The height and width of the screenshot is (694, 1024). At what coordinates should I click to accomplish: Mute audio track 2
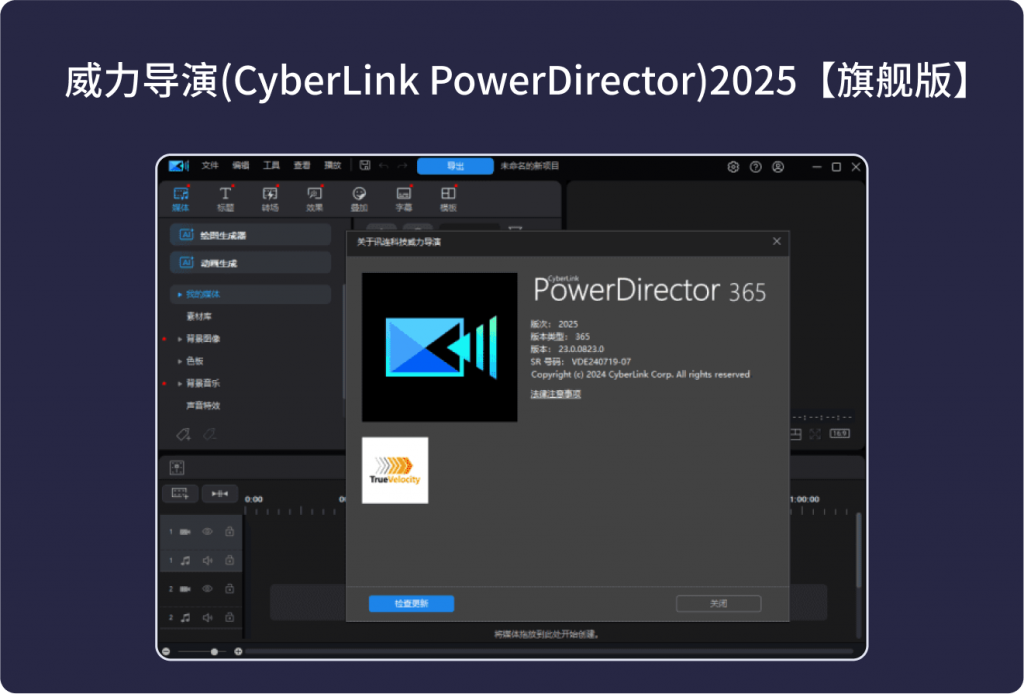[x=207, y=618]
